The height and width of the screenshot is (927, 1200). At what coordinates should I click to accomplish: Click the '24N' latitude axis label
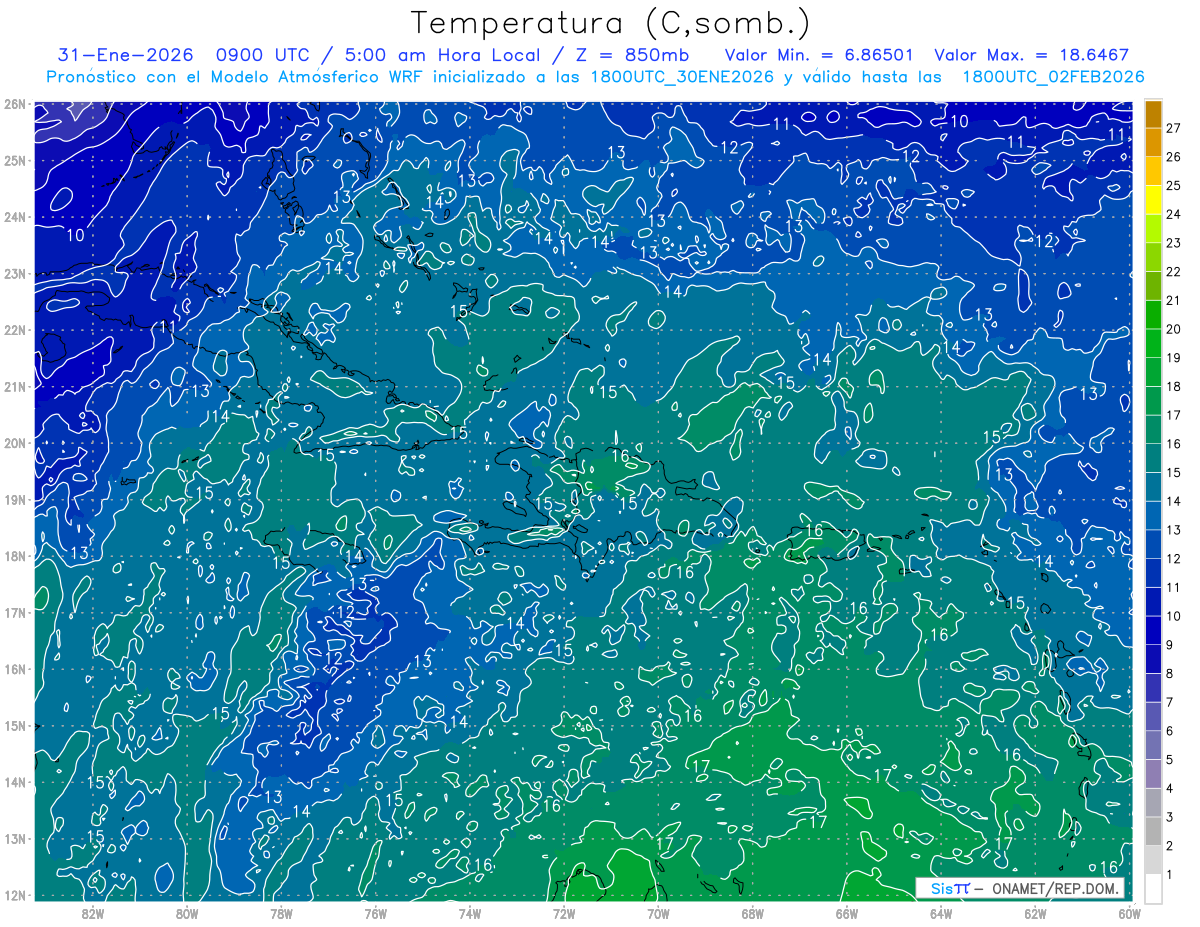pos(14,217)
